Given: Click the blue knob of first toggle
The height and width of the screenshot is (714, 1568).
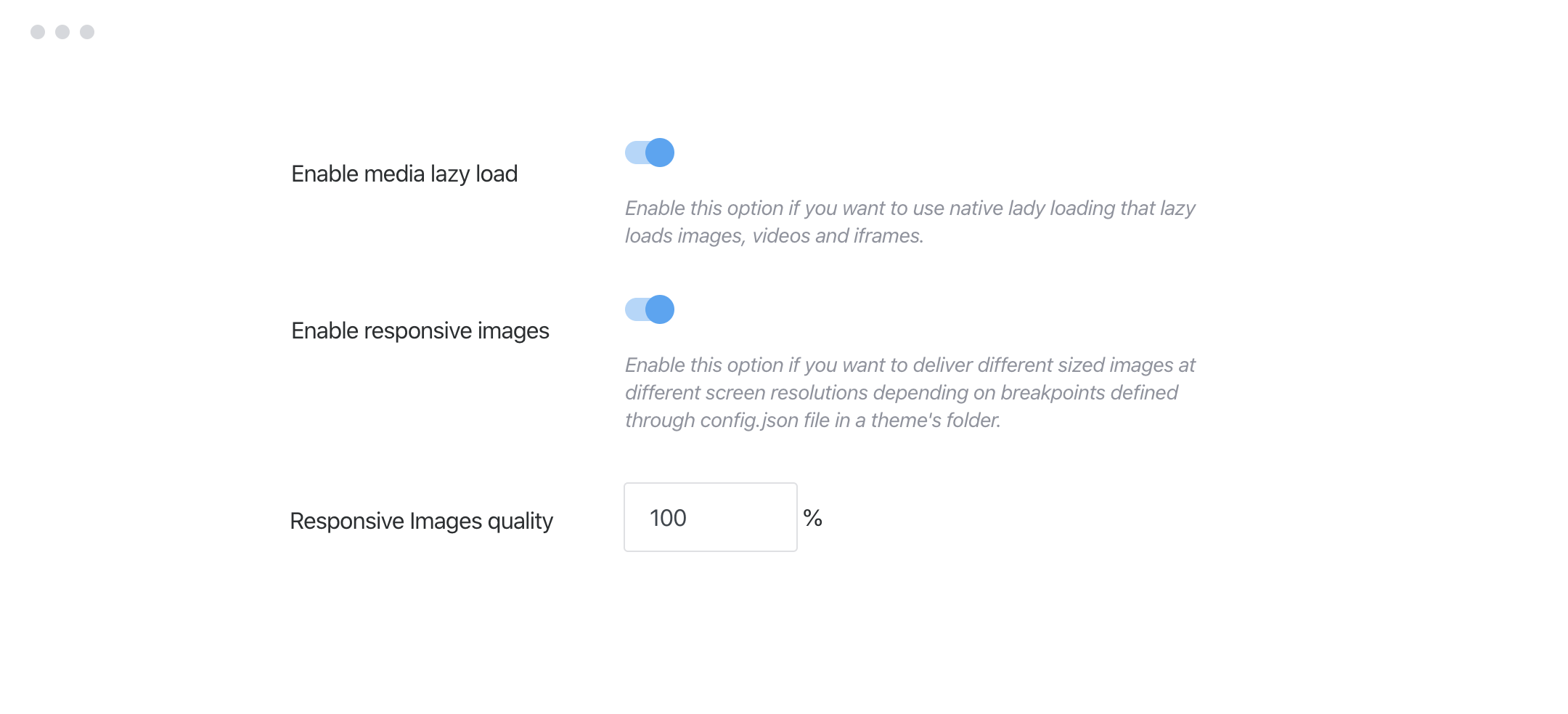Looking at the screenshot, I should click(x=659, y=153).
